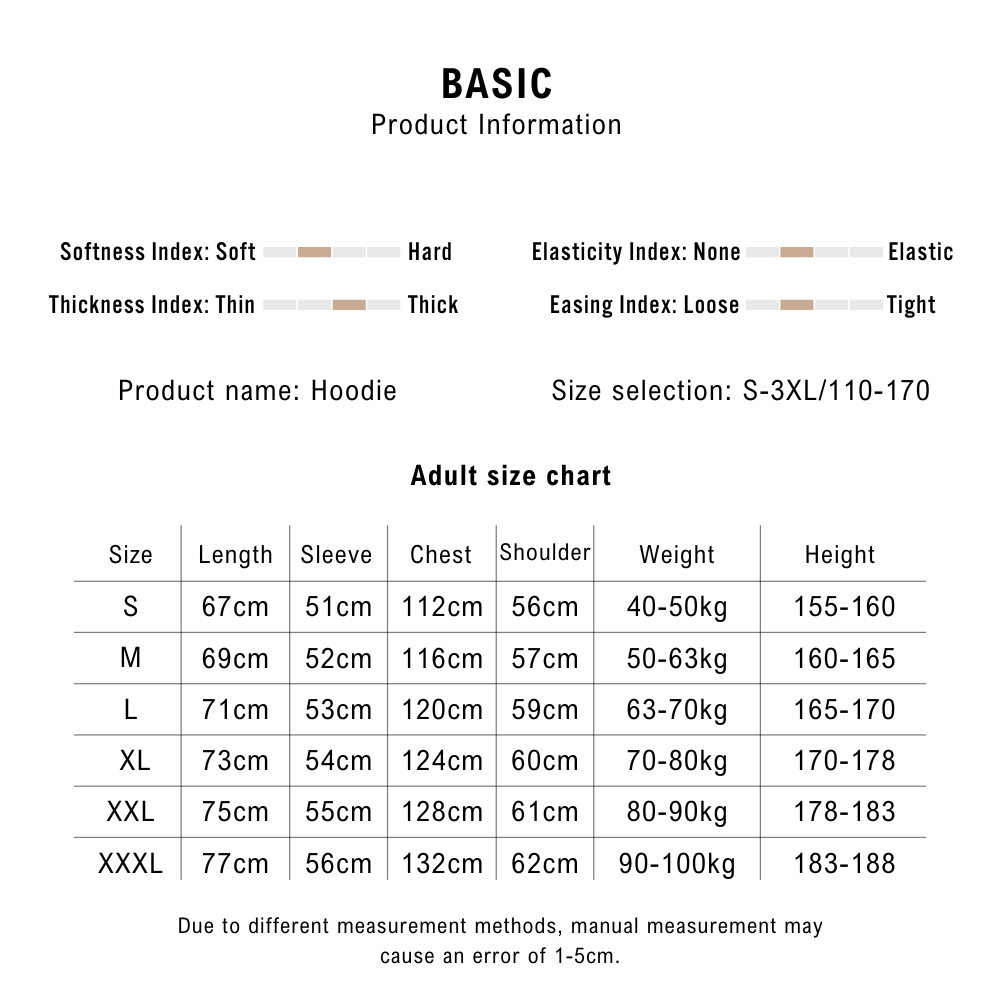The width and height of the screenshot is (1000, 1000).
Task: Select the Size selection: S-3XL/110-170 text
Action: click(x=741, y=390)
